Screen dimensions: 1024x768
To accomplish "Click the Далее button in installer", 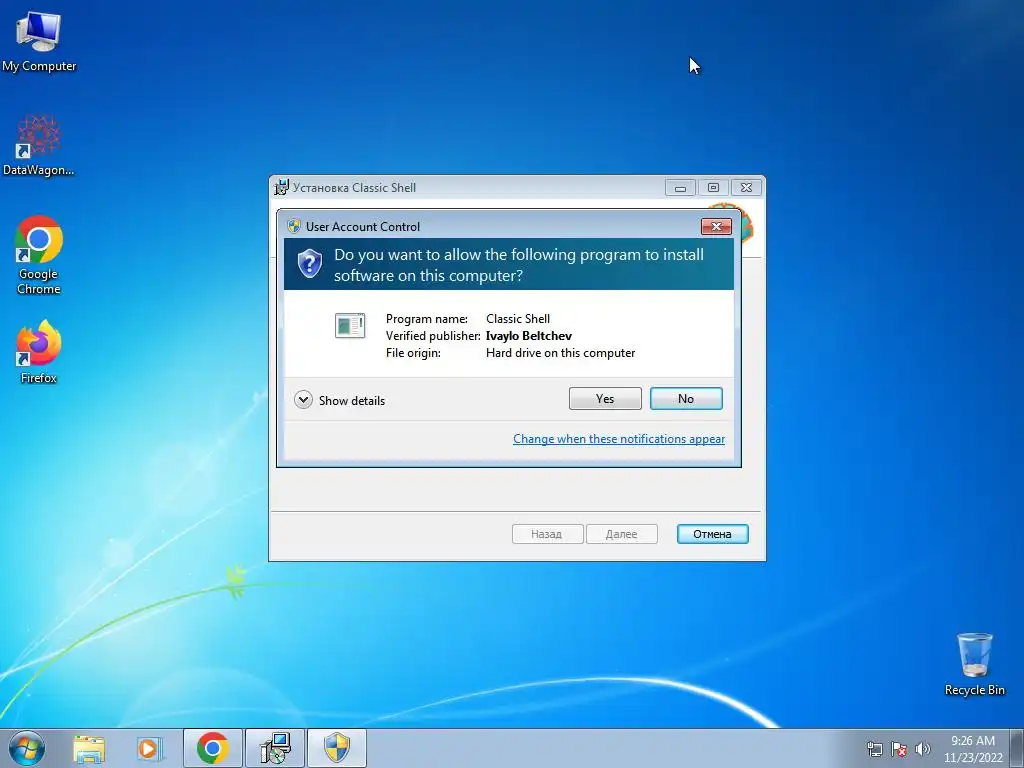I will coord(622,534).
